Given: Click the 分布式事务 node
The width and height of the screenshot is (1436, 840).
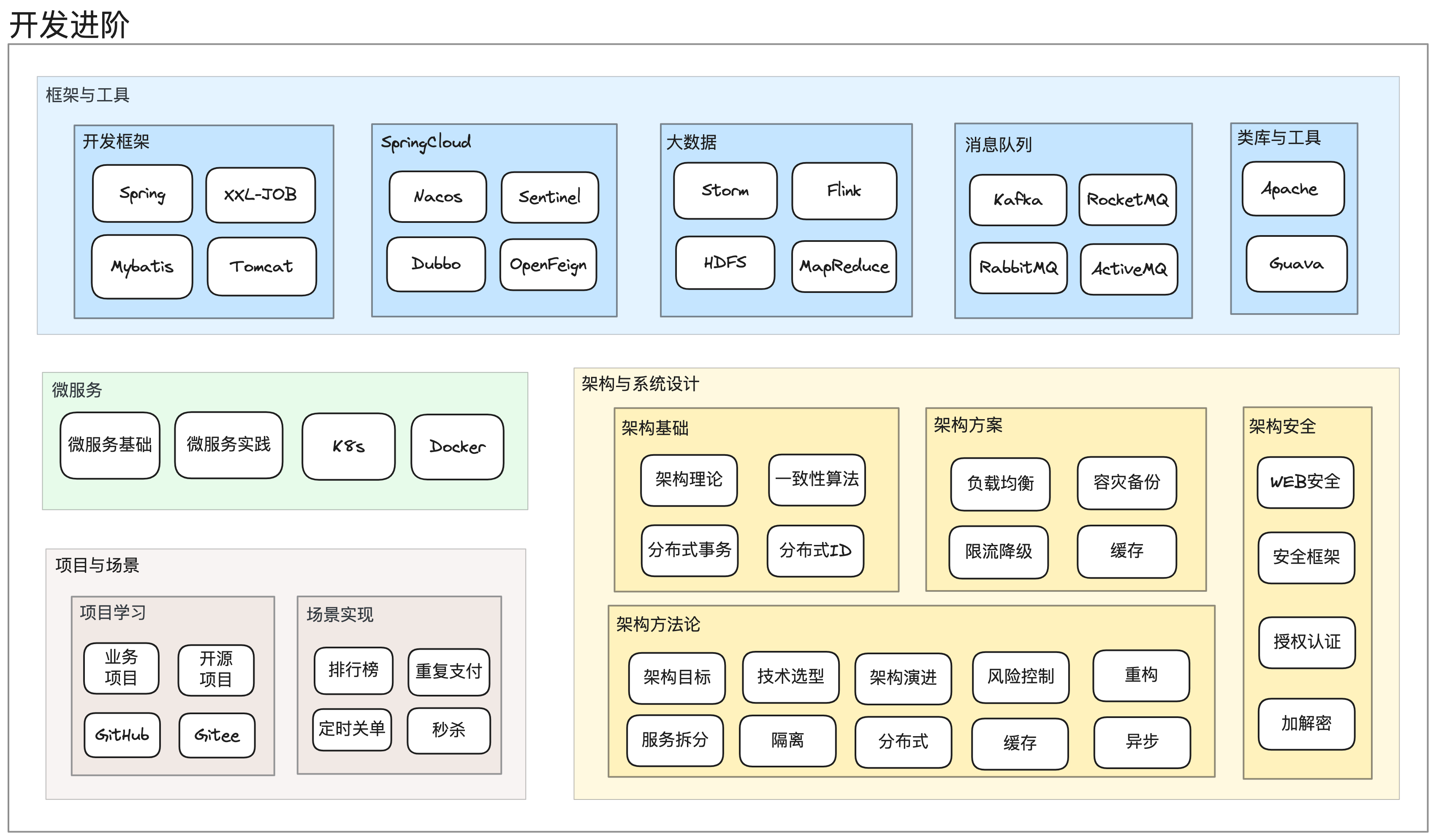Looking at the screenshot, I should coord(690,551).
